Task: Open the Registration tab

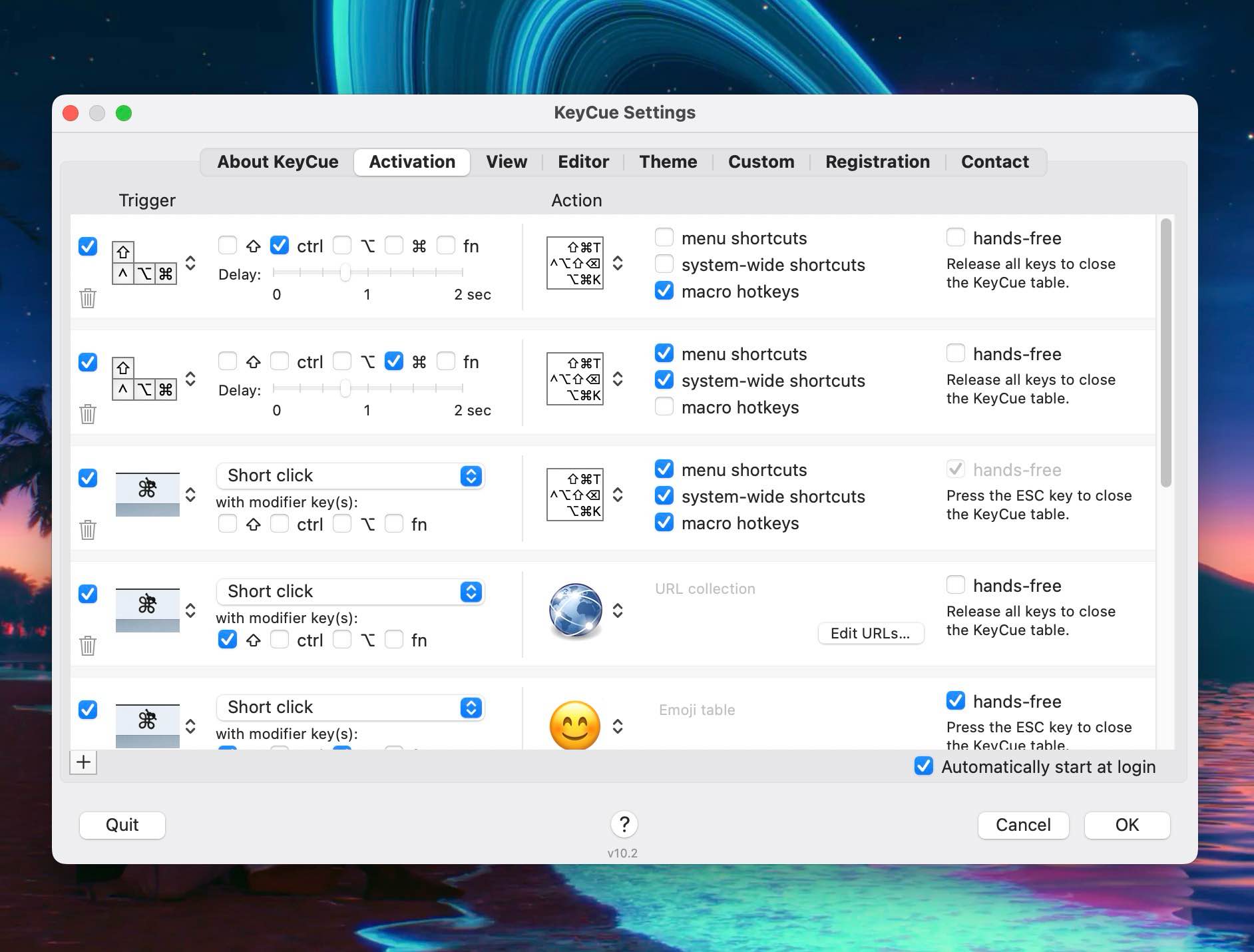Action: point(877,162)
